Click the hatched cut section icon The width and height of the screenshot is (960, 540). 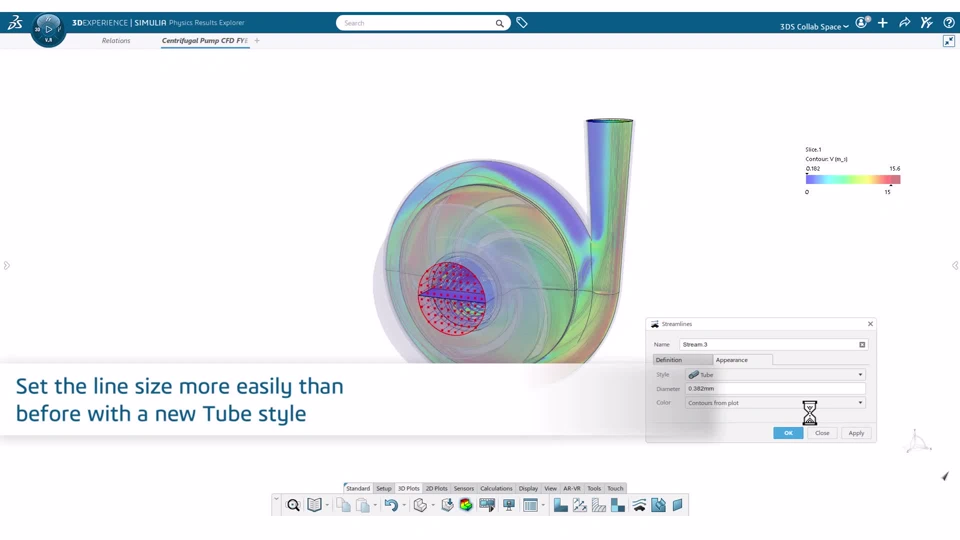point(599,505)
